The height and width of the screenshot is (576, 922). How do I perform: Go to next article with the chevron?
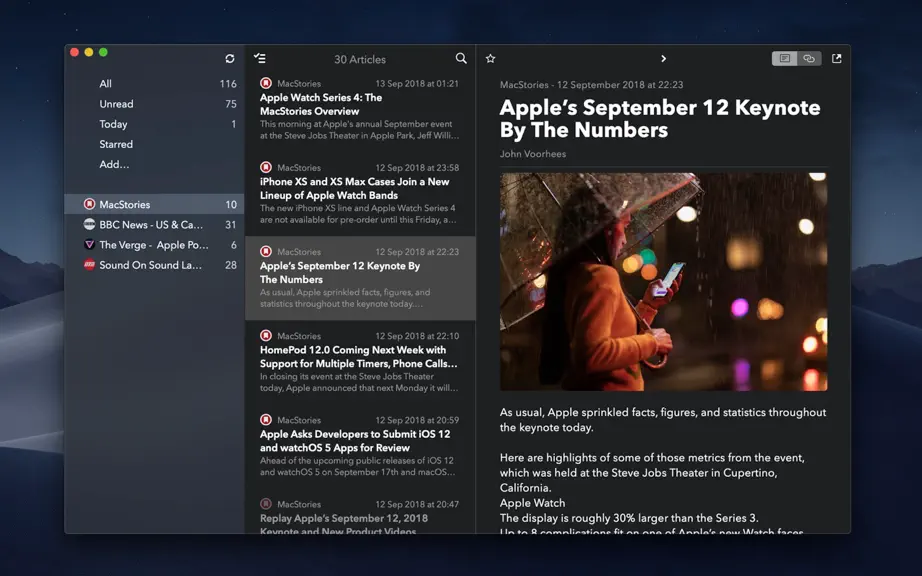[x=663, y=58]
